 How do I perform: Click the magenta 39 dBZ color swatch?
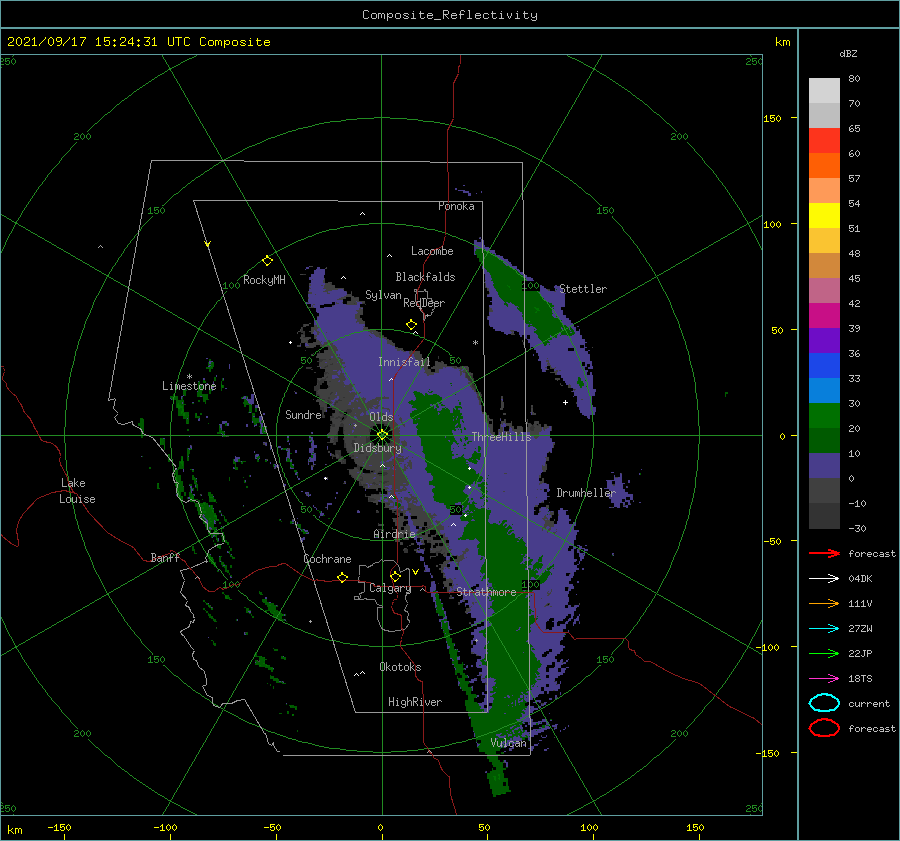(x=824, y=316)
